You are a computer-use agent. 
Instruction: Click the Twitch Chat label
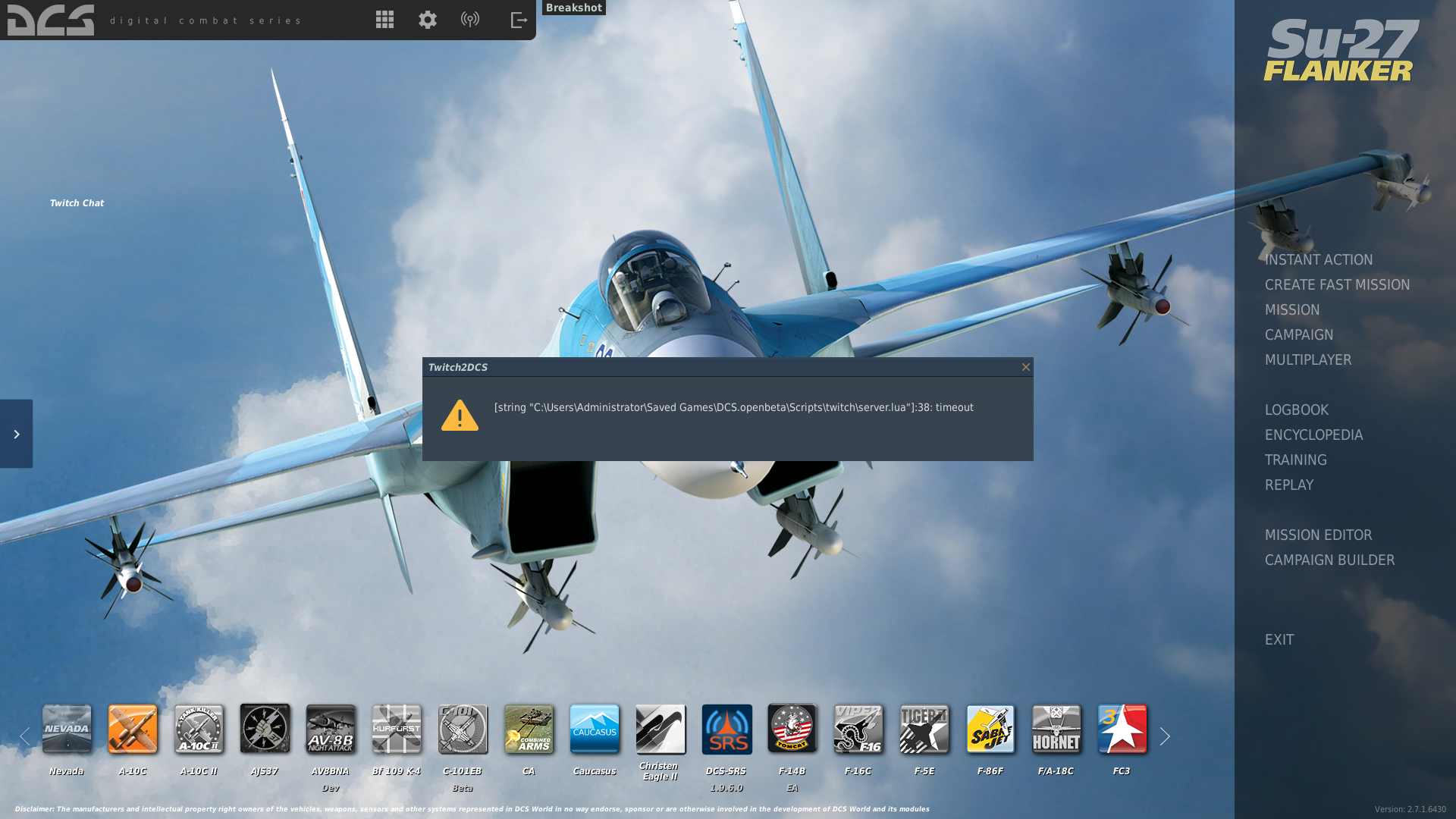[x=77, y=203]
